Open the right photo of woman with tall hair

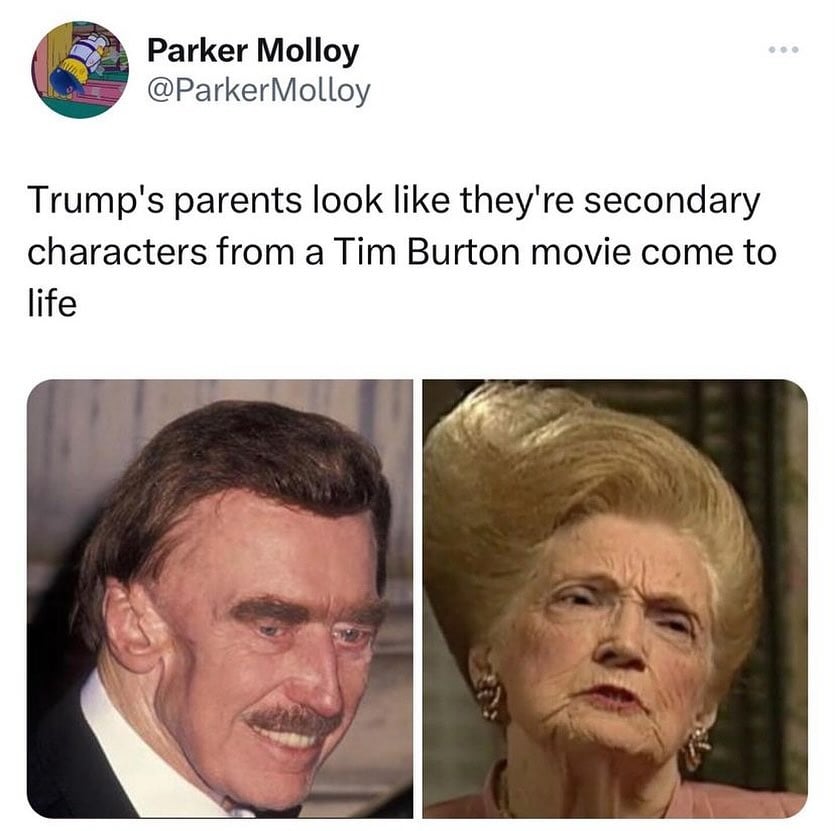[x=615, y=599]
